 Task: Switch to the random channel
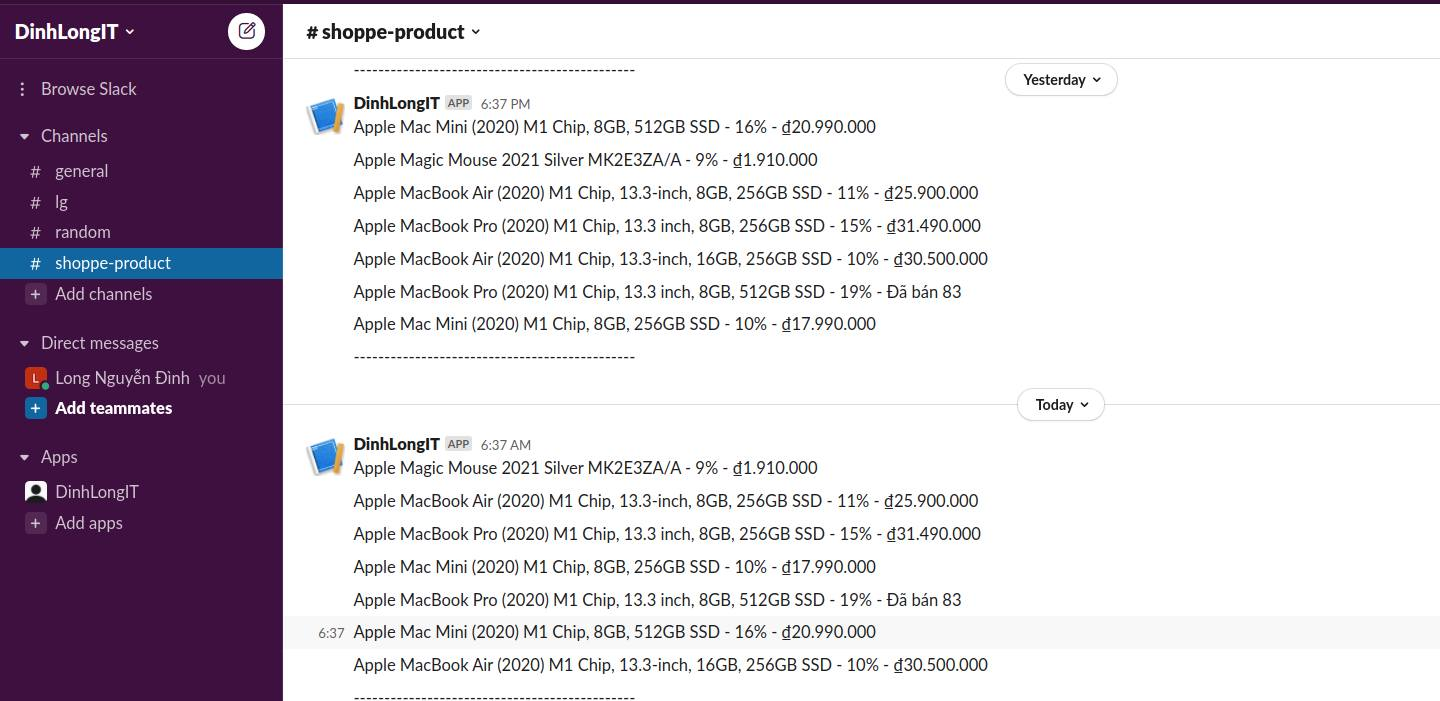pyautogui.click(x=82, y=232)
